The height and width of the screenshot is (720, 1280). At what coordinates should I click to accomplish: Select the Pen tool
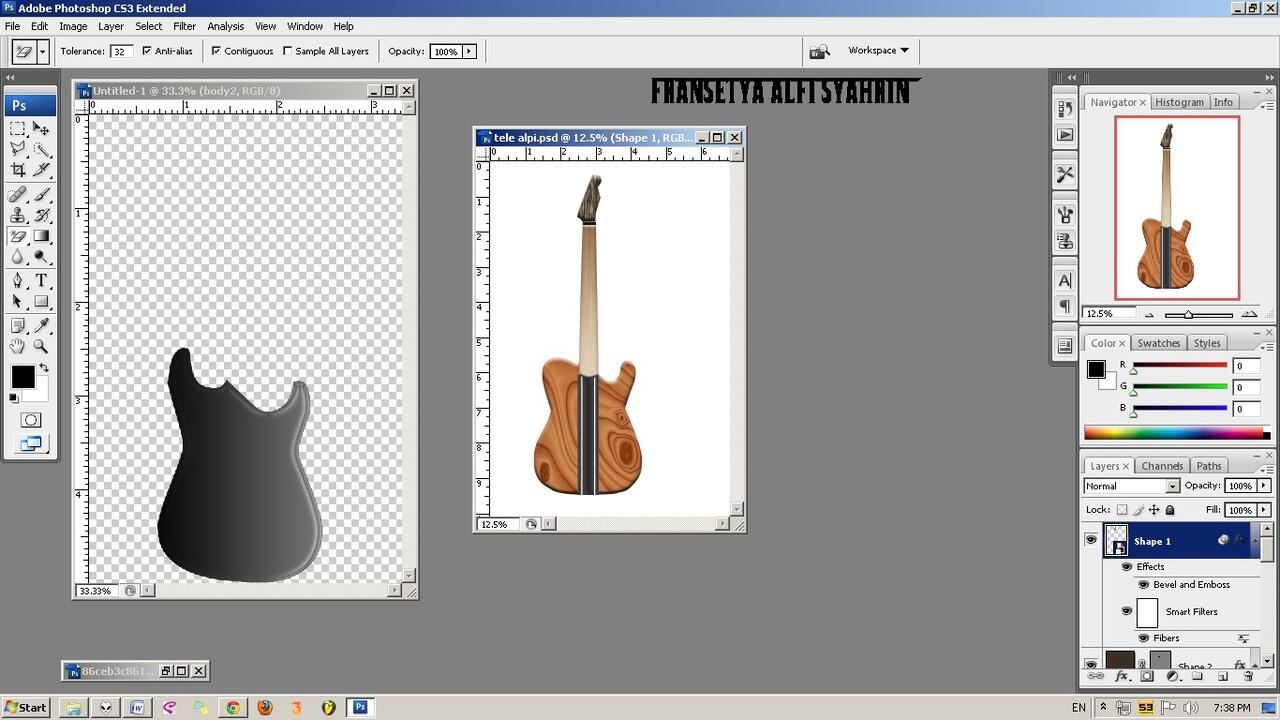coord(18,281)
